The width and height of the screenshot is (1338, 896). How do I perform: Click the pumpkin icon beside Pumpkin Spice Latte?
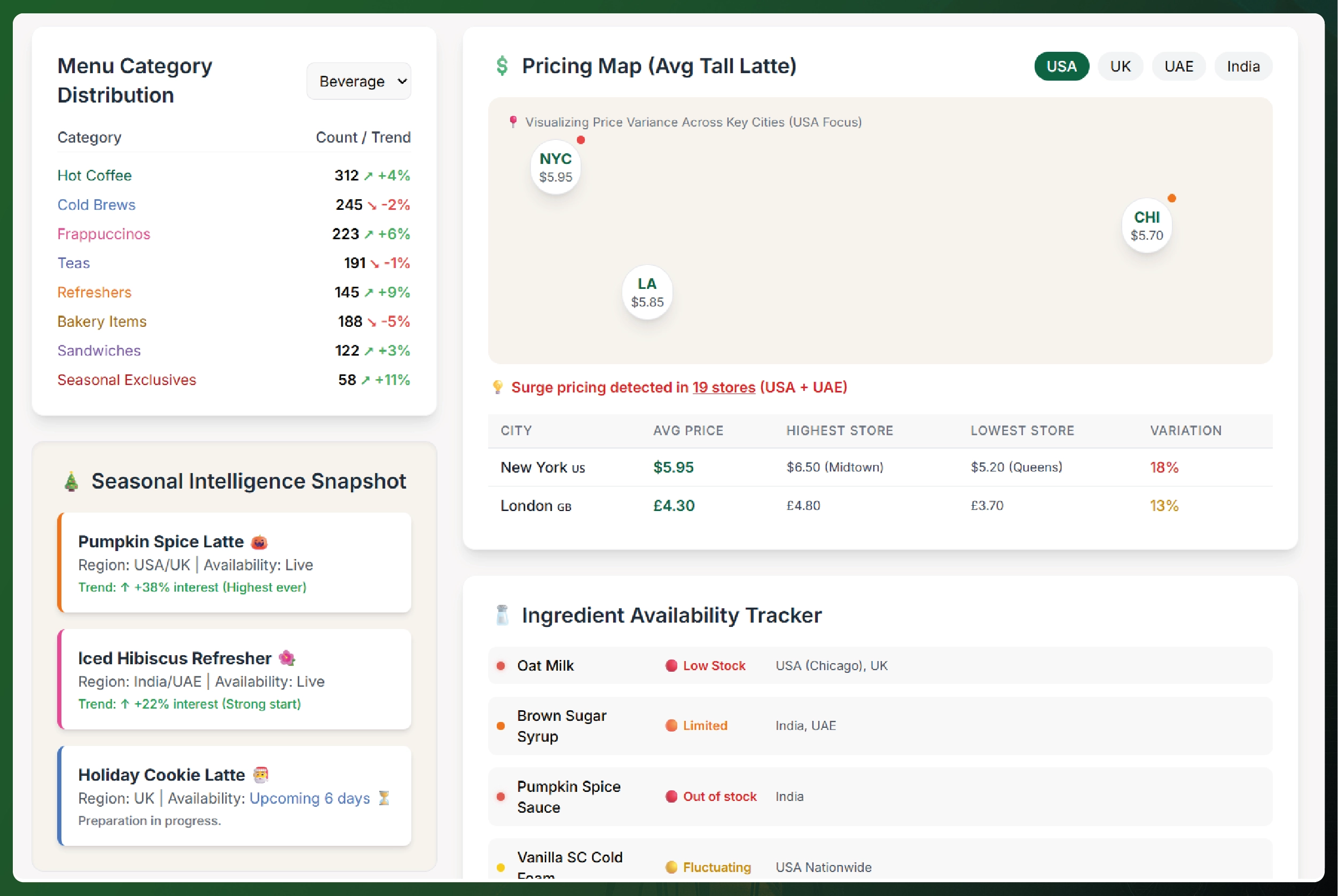(260, 542)
